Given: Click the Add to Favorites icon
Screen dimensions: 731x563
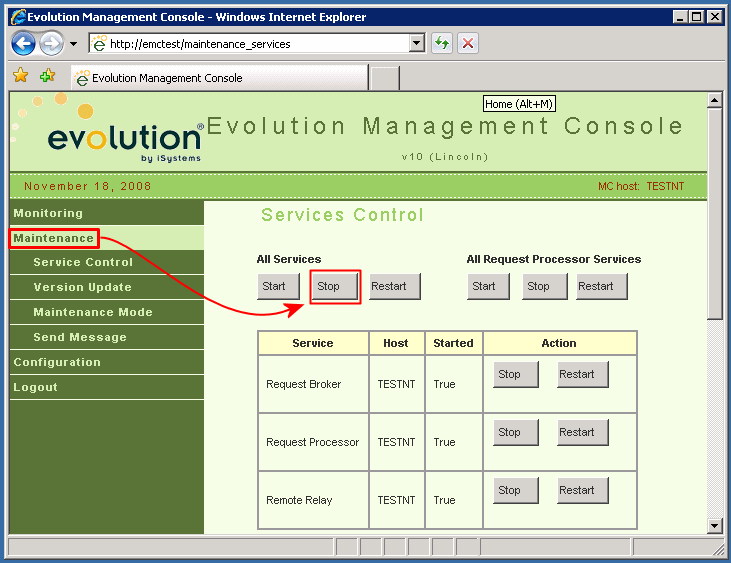Looking at the screenshot, I should click(x=47, y=76).
